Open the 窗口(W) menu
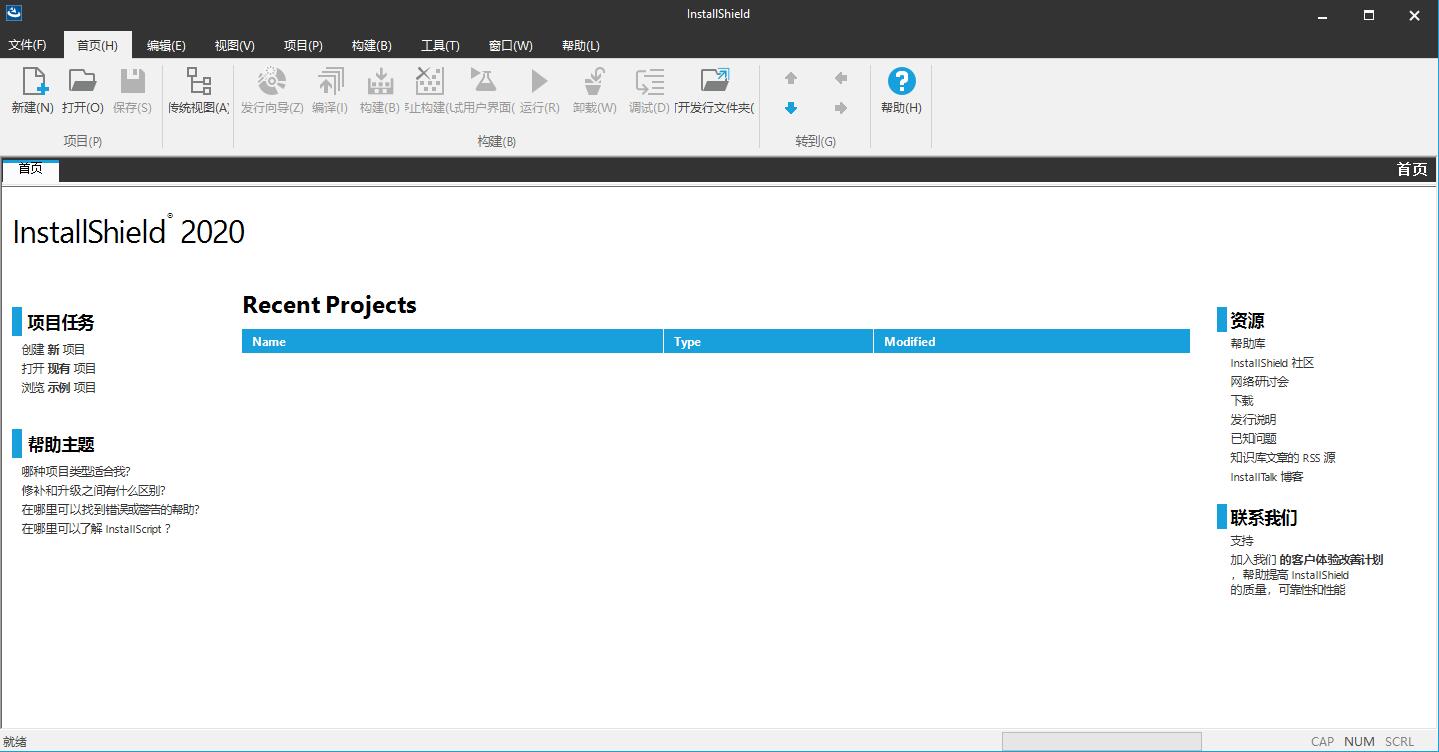The image size is (1439, 752). pyautogui.click(x=510, y=45)
